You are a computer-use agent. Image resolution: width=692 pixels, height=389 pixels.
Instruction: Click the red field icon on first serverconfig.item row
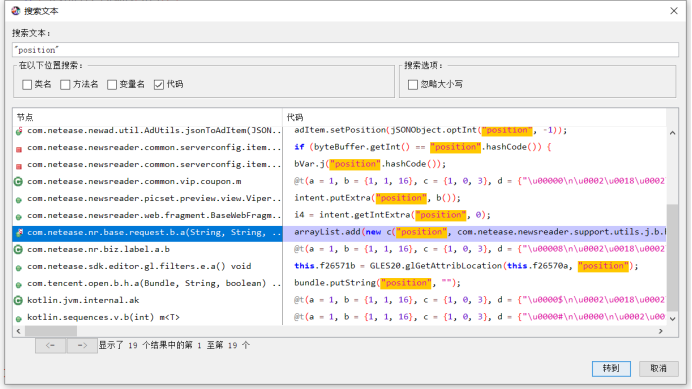point(19,149)
